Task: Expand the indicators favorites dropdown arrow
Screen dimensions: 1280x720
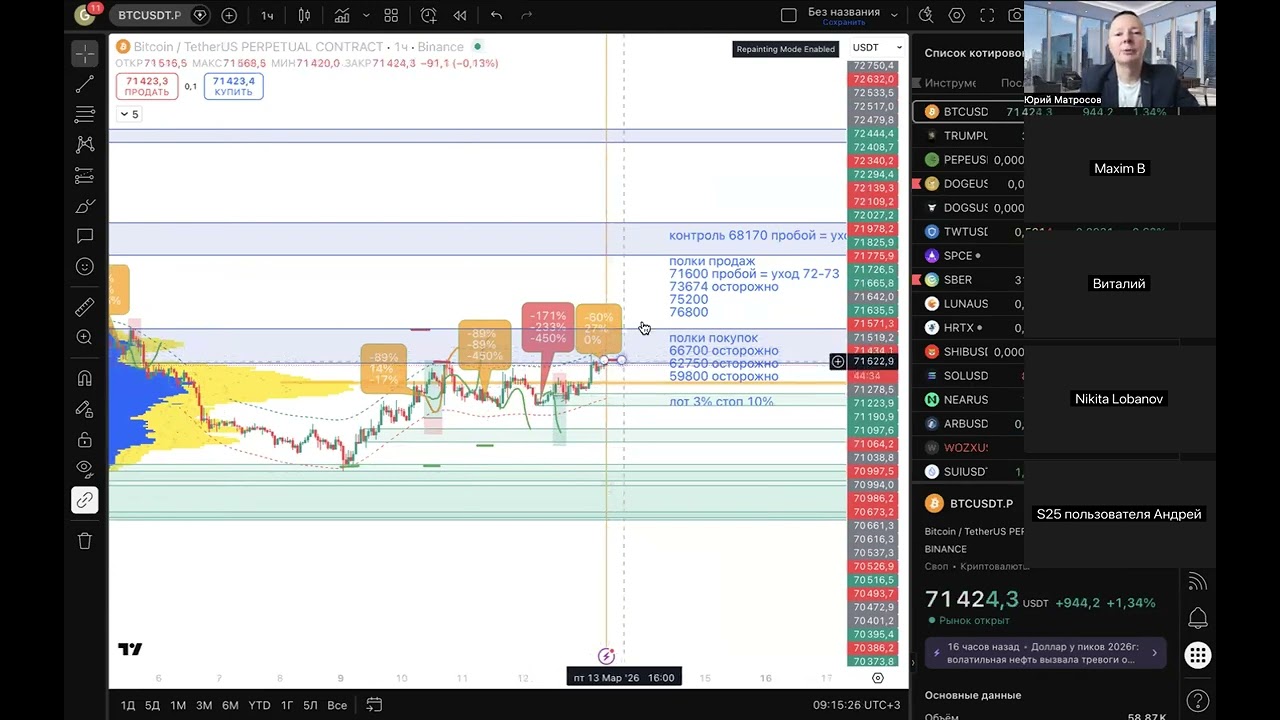Action: (x=365, y=15)
